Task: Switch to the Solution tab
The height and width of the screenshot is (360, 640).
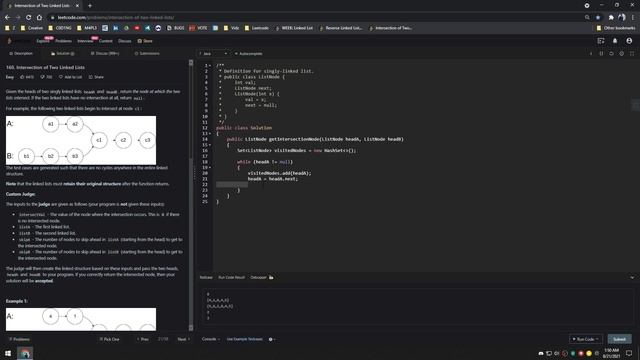Action: tap(62, 53)
